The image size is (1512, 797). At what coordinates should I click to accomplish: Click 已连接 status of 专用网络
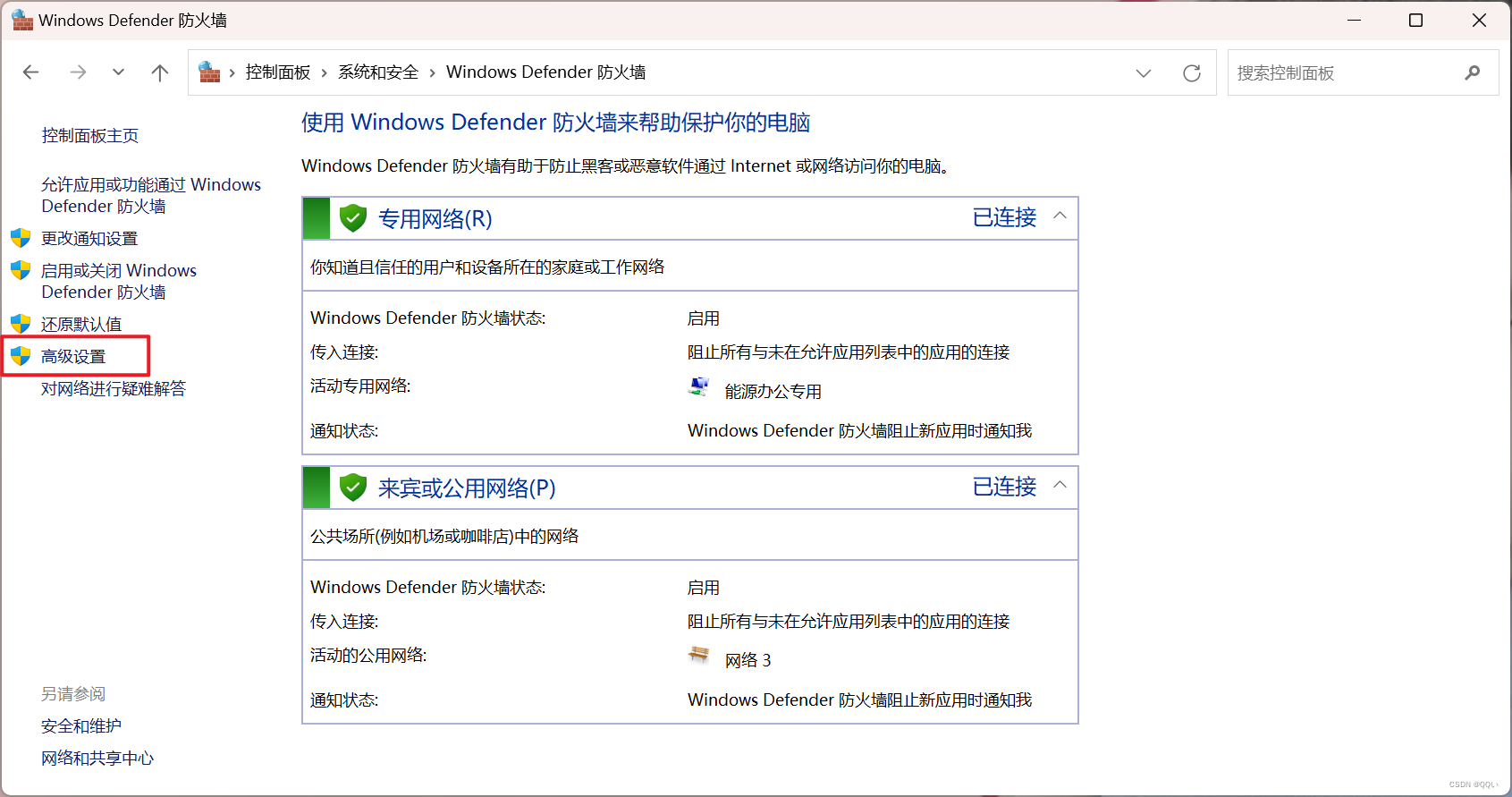(x=1005, y=217)
